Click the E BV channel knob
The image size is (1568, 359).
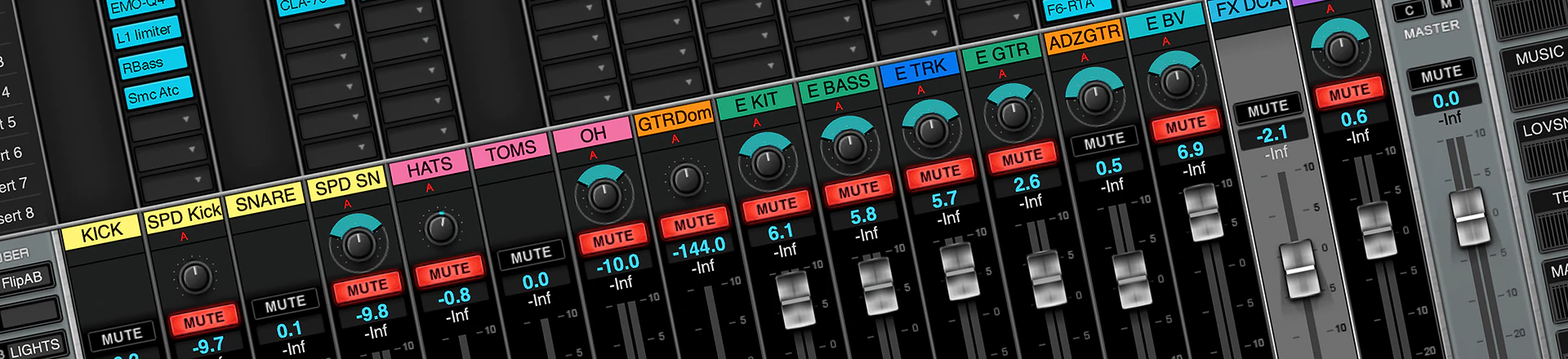(1177, 81)
